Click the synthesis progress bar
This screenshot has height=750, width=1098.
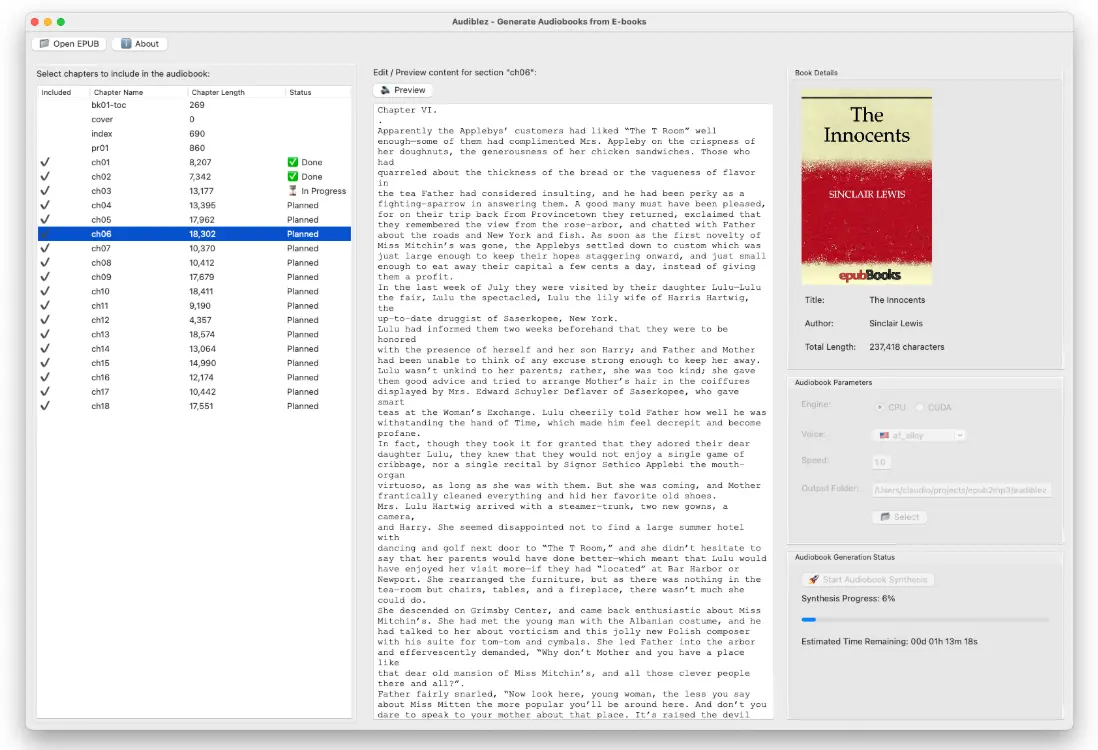point(925,620)
